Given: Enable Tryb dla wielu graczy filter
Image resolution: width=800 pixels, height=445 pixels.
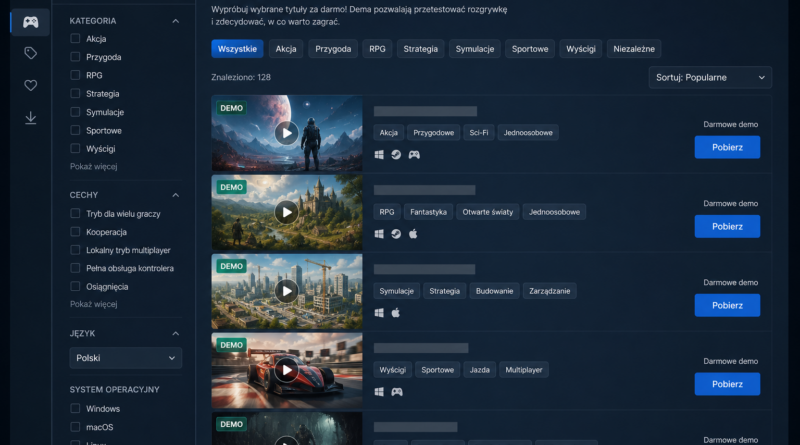Looking at the screenshot, I should [x=75, y=213].
